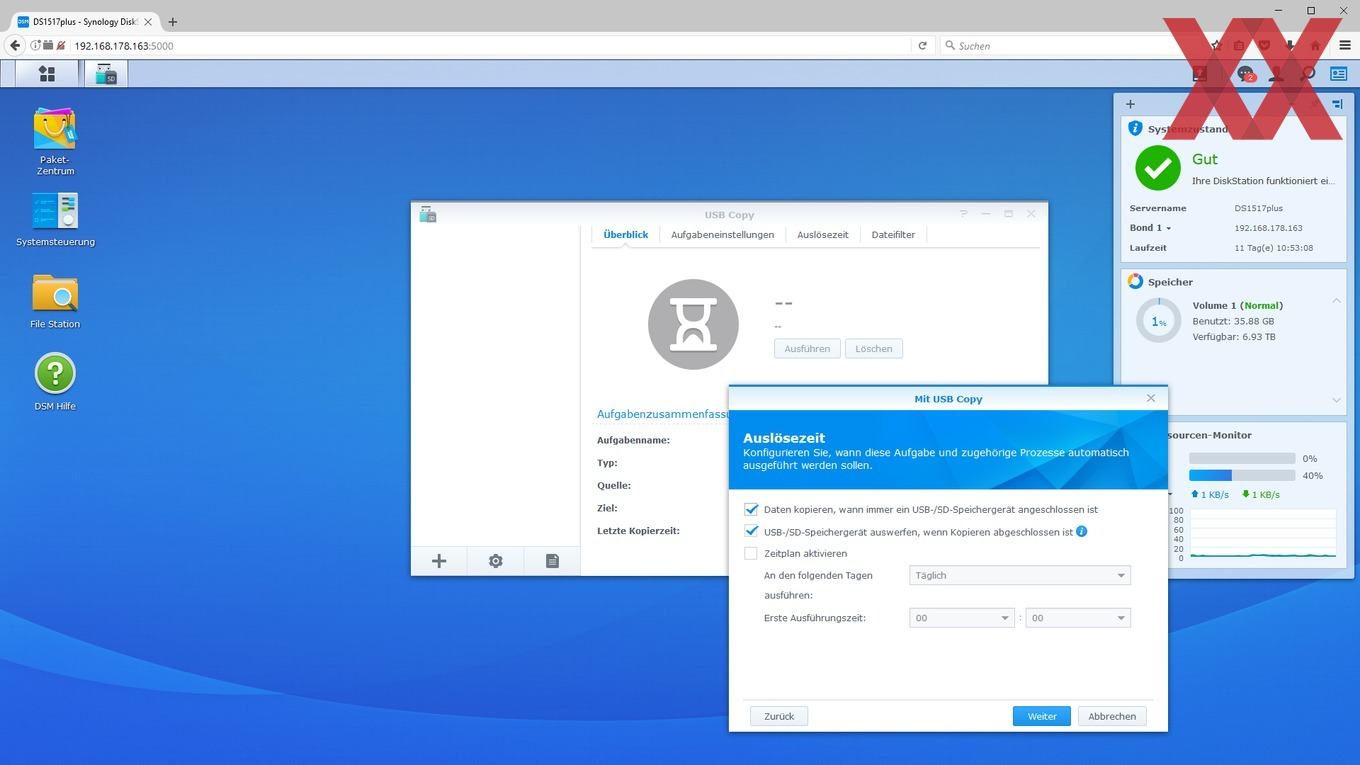The height and width of the screenshot is (765, 1360).
Task: Click the uptime 11 Tag(e) 10:53:08
Action: pos(1274,247)
